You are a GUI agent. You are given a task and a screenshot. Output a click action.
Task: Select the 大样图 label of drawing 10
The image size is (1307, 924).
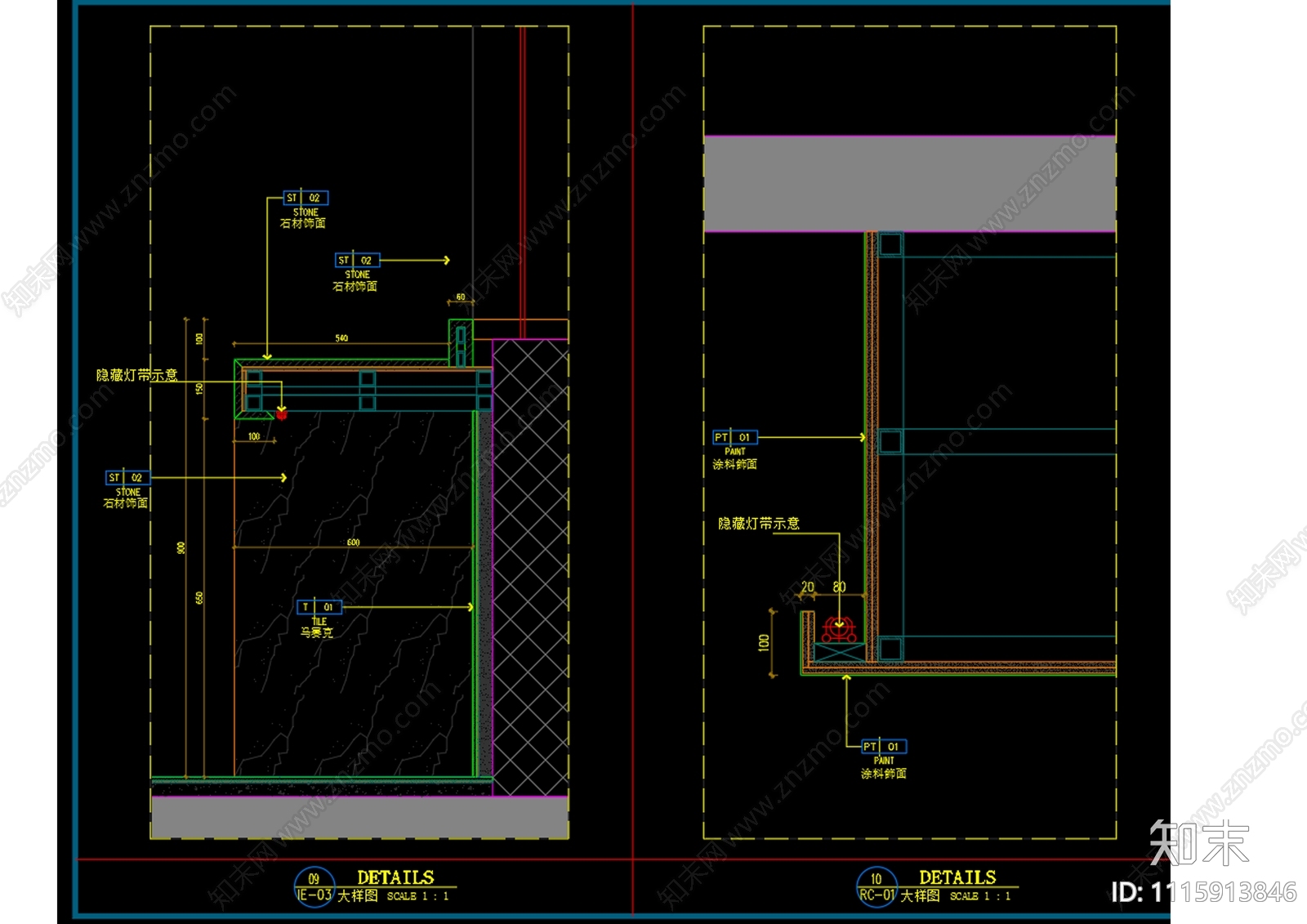tap(920, 895)
